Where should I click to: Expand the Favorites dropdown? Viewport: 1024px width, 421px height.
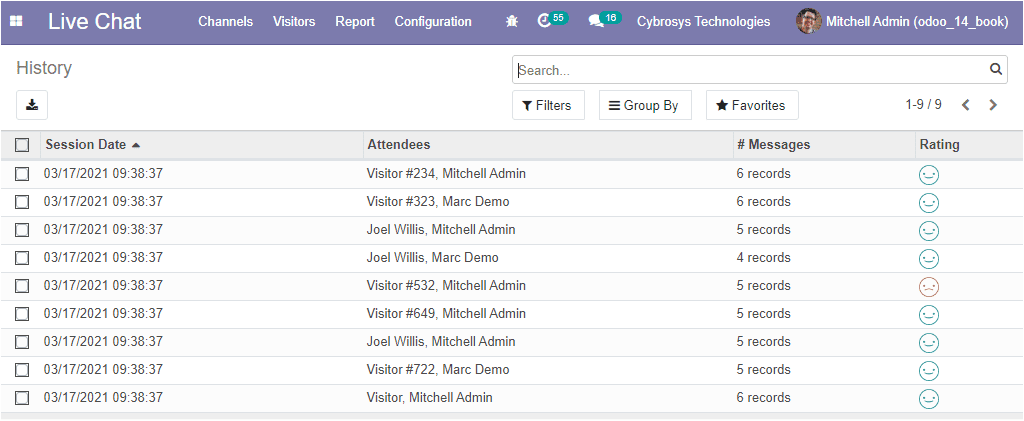[752, 105]
